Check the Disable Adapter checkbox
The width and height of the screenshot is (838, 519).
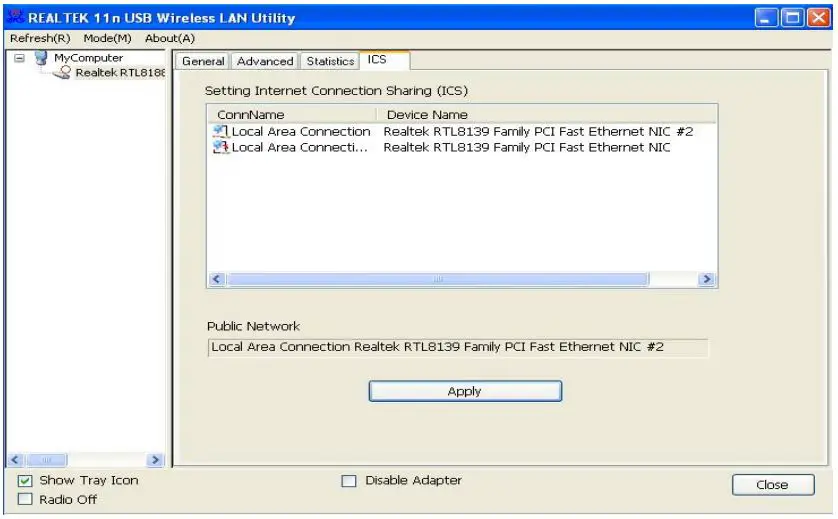click(348, 481)
